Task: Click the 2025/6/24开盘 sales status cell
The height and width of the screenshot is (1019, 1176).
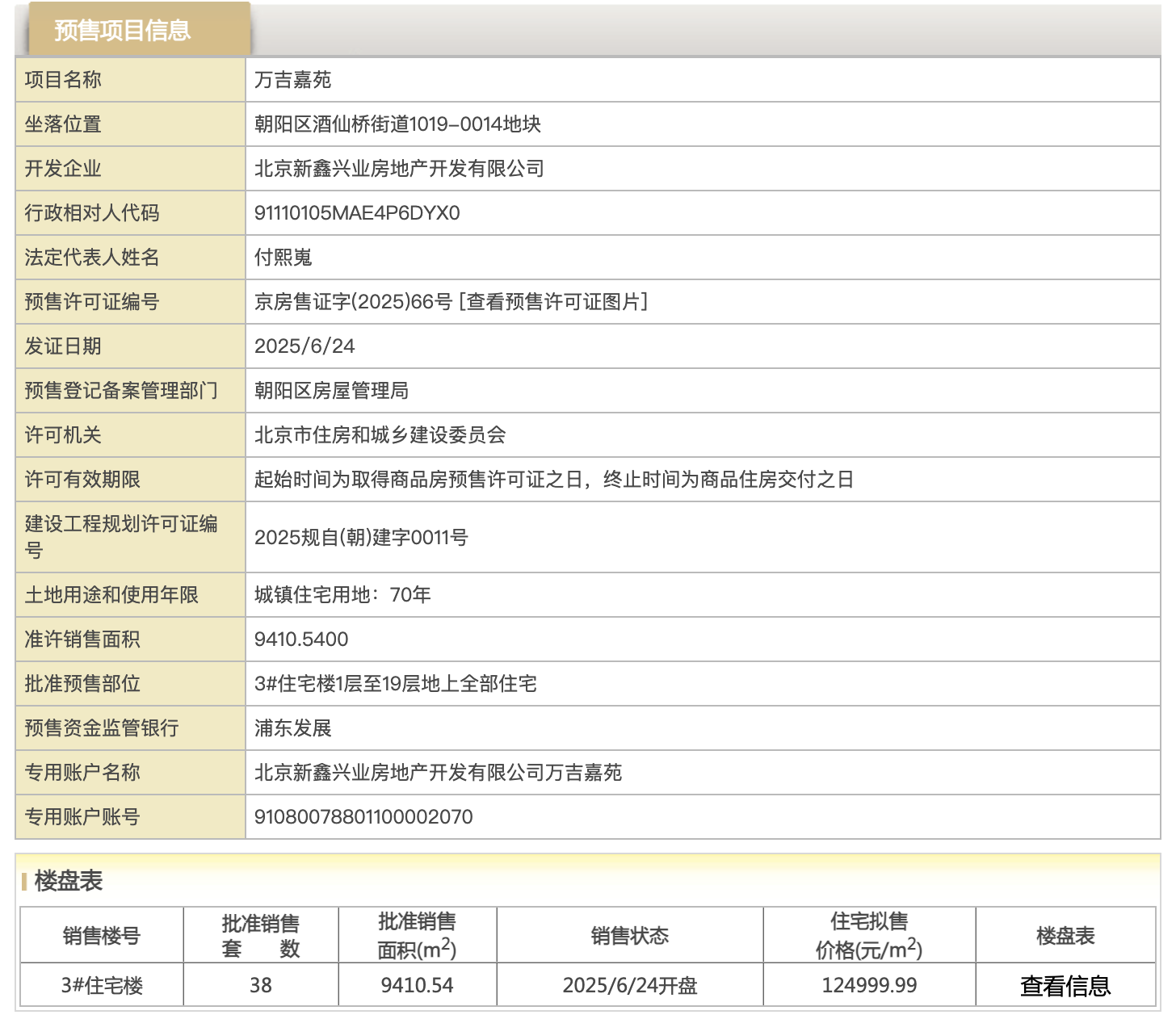Action: [x=630, y=986]
